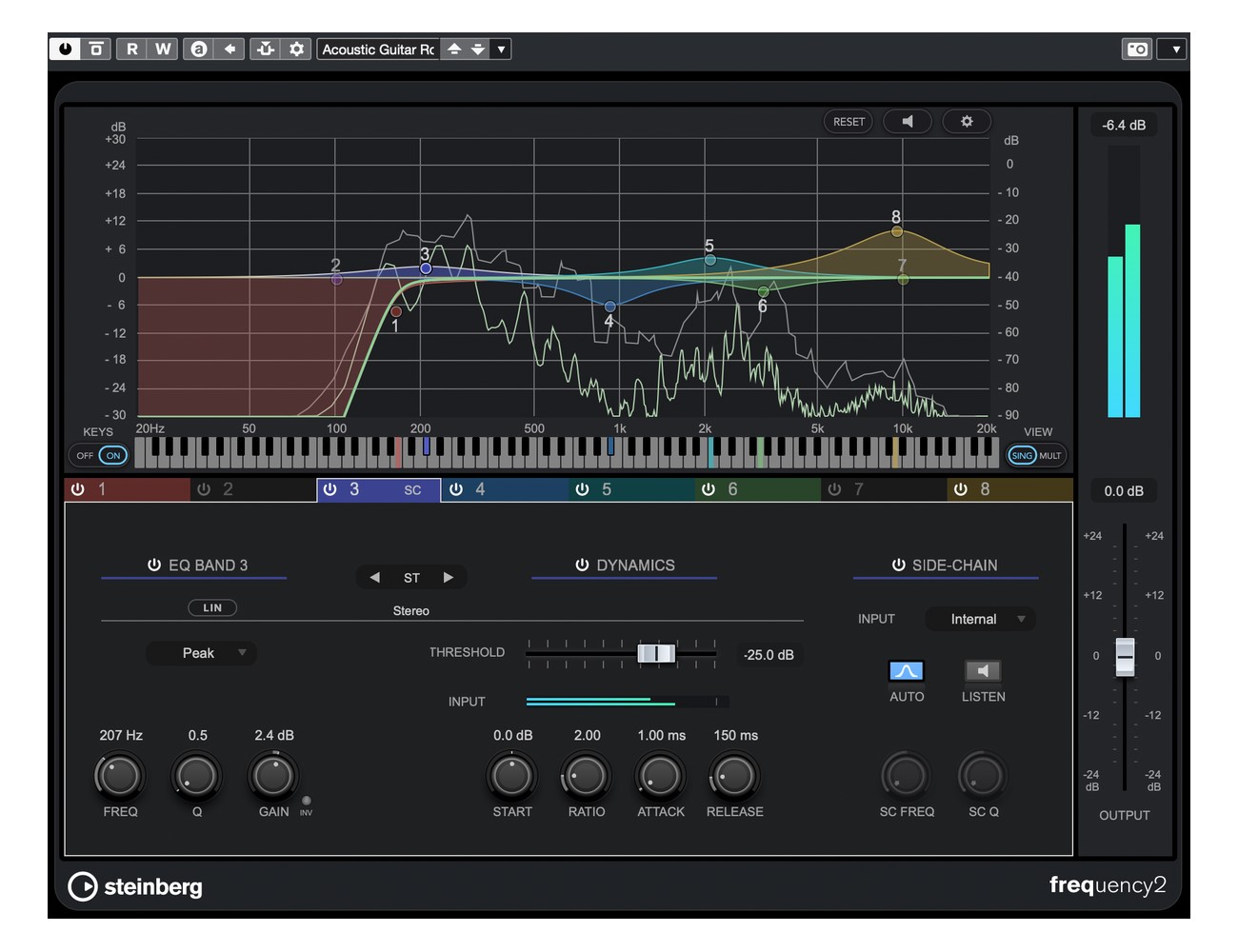The width and height of the screenshot is (1238, 952).
Task: Load the next preset with the down arrow
Action: pos(478,49)
